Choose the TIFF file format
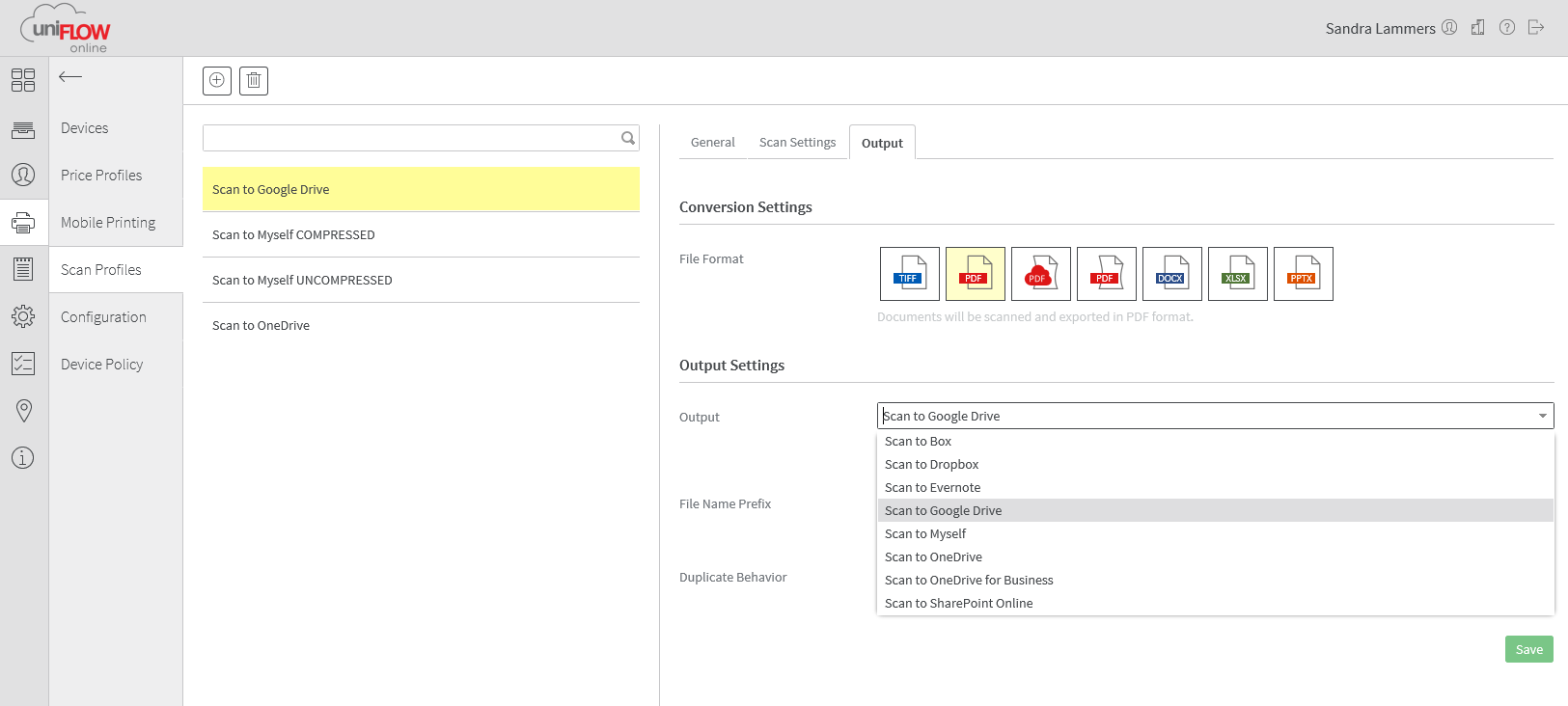1568x706 pixels. pos(910,274)
